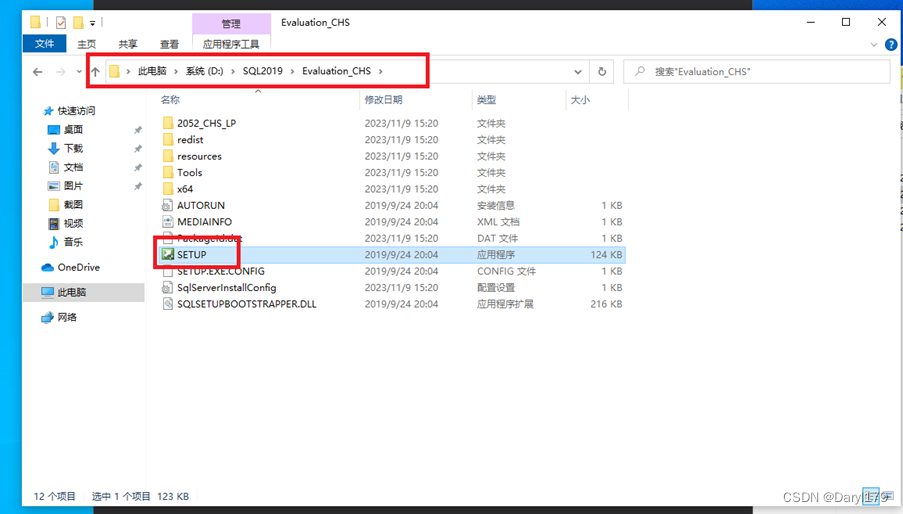Go back with the left arrow button

tap(37, 72)
